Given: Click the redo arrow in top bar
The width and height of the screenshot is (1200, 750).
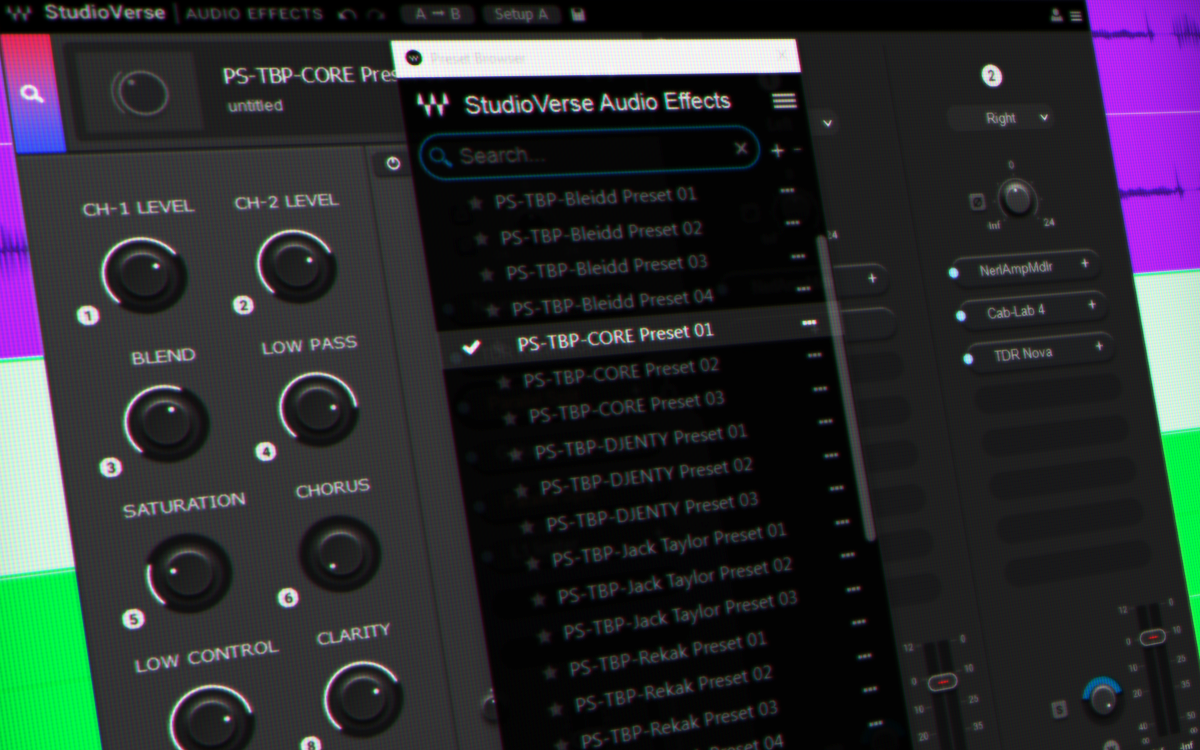Looking at the screenshot, I should click(x=375, y=15).
